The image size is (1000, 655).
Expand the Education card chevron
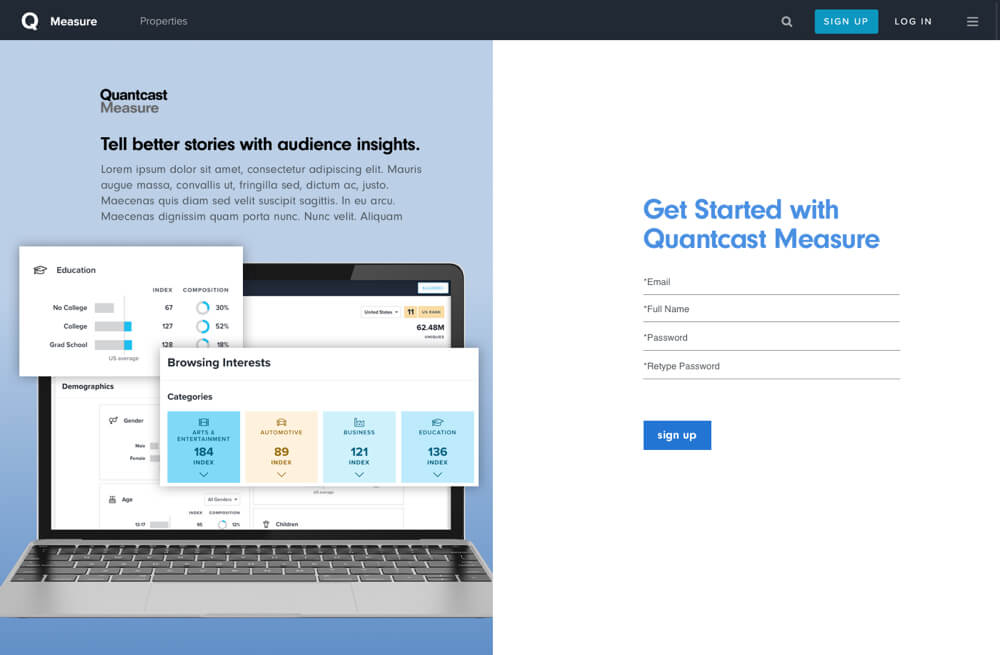tap(437, 475)
